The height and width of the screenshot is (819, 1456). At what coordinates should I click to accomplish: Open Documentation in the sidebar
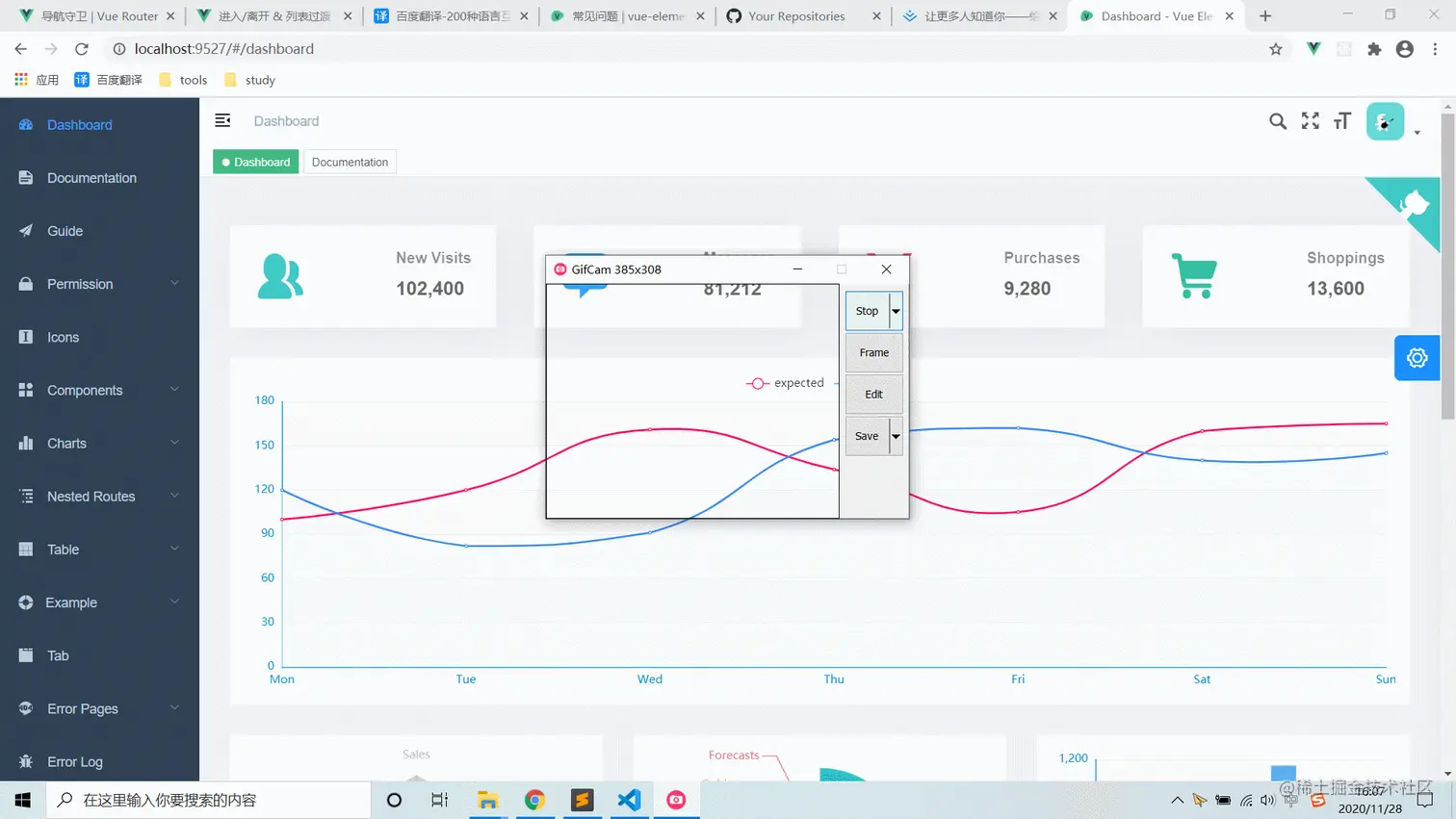point(99,178)
